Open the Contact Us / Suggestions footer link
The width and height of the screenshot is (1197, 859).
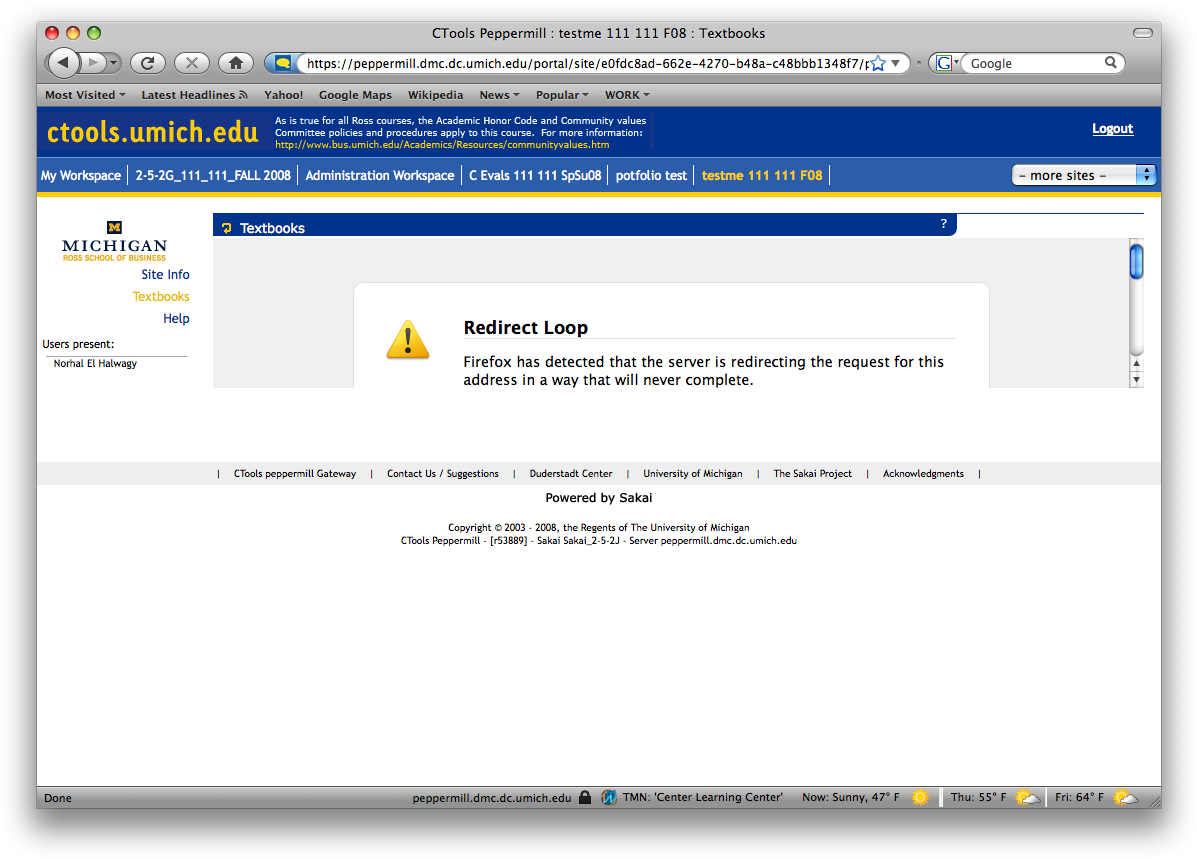tap(442, 474)
